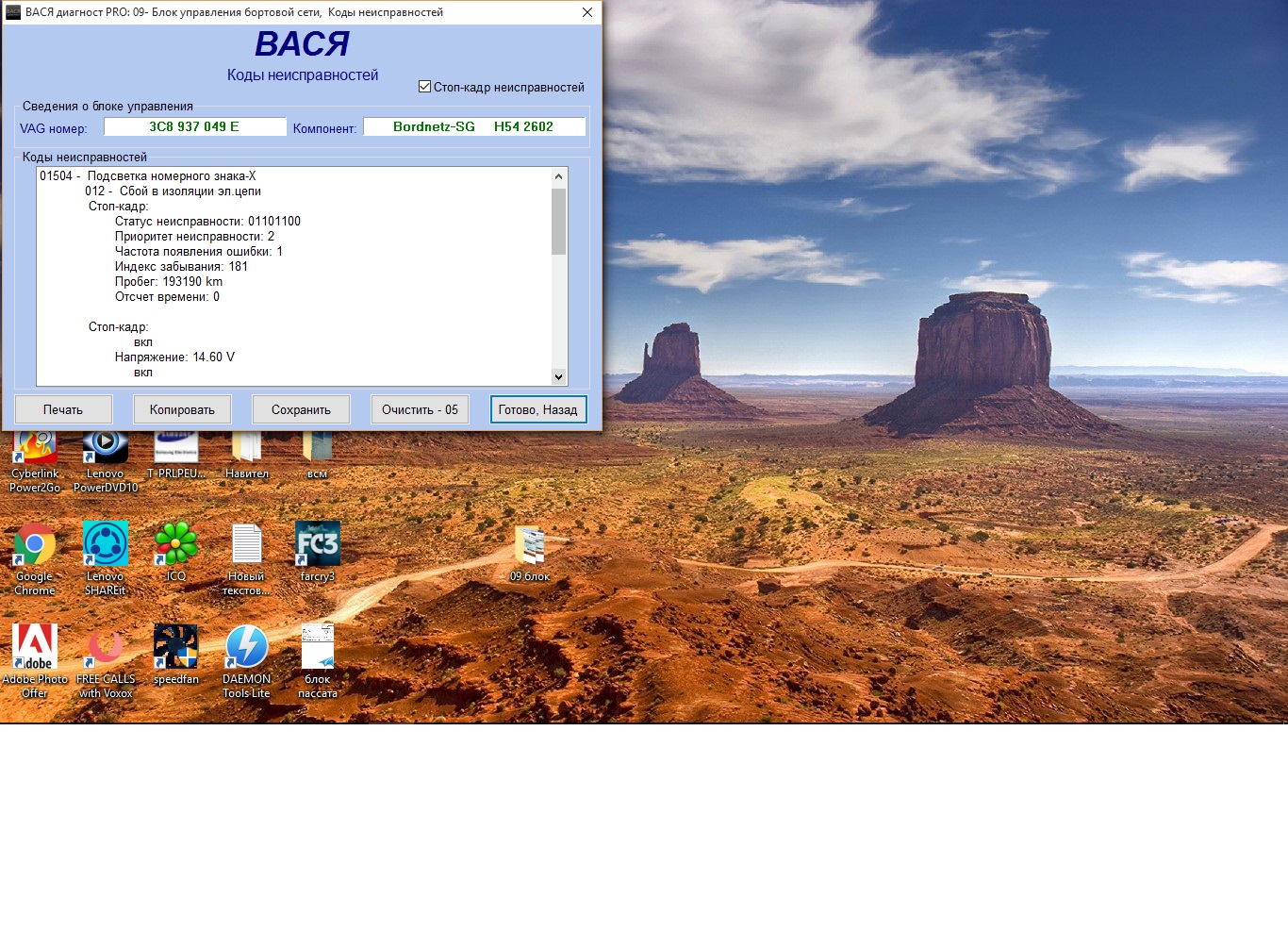Screen dimensions: 1288x947
Task: Click the VAG номер field
Action: (194, 126)
